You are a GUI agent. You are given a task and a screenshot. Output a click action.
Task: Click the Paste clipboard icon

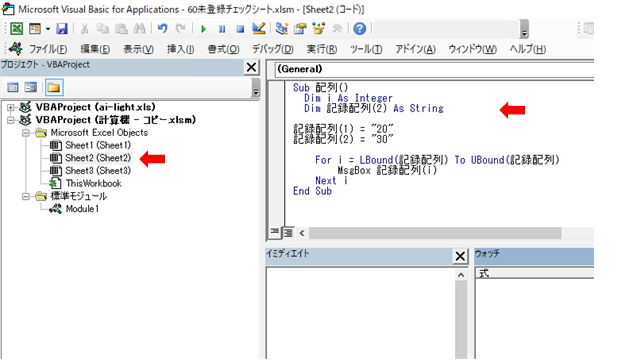[x=121, y=29]
